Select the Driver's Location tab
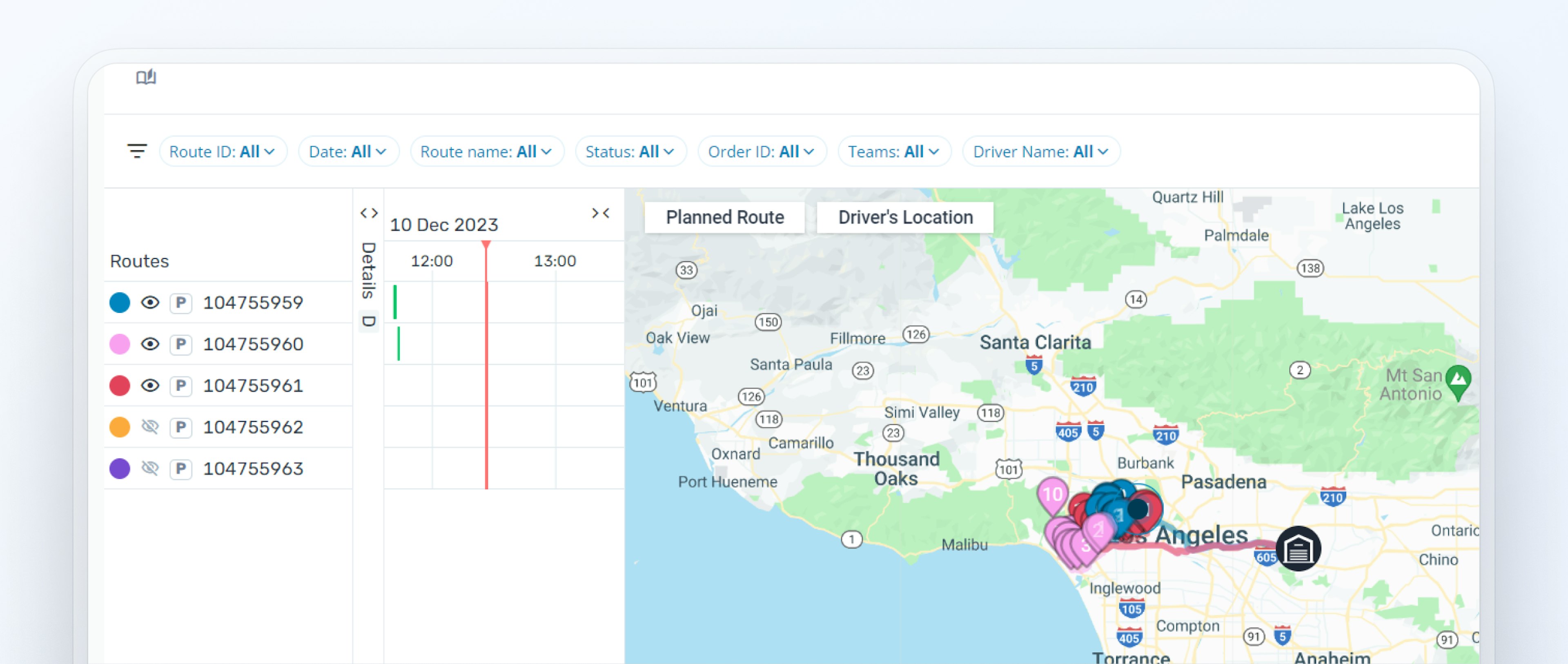 click(904, 216)
